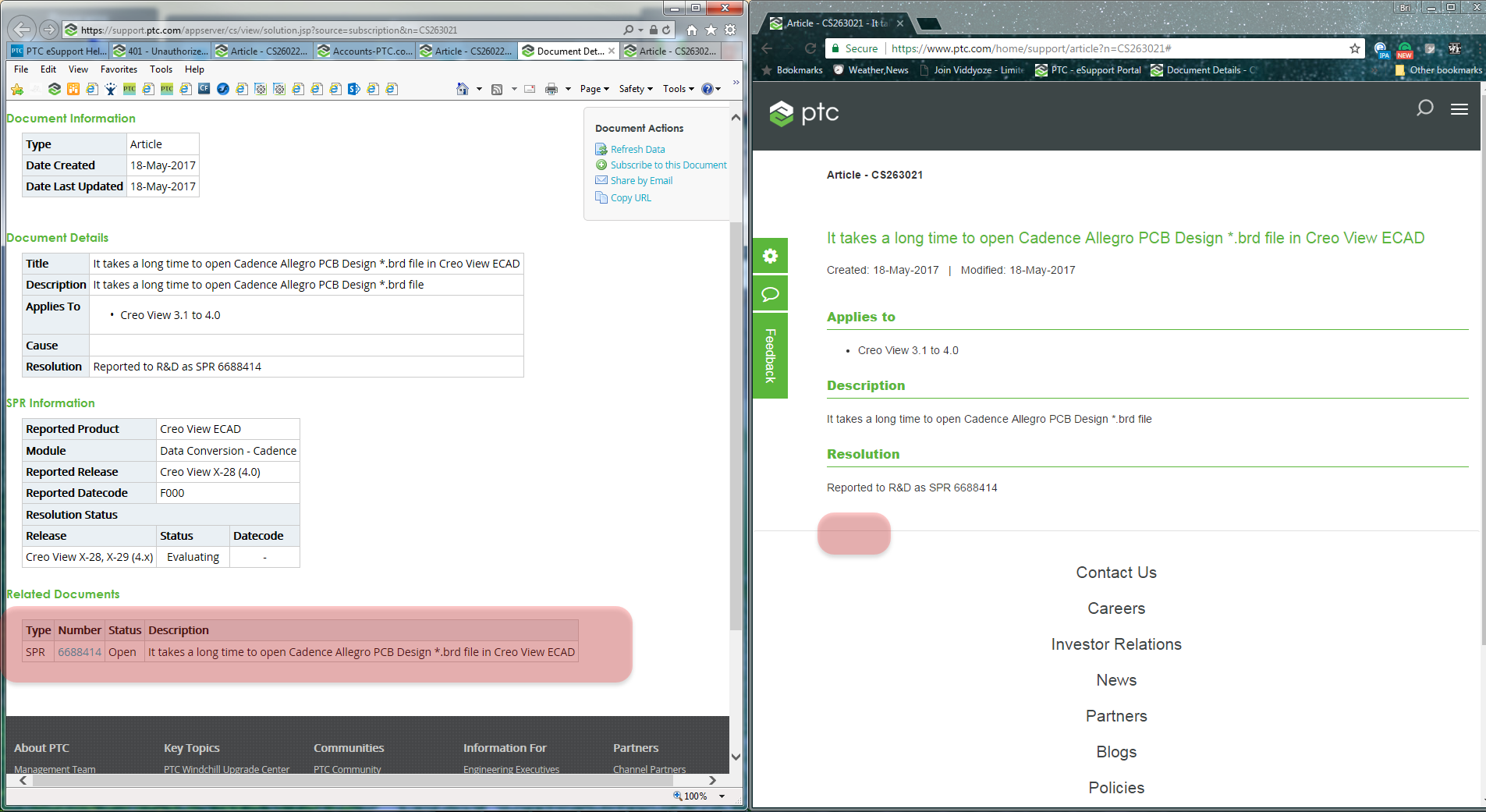Viewport: 1486px width, 812px height.
Task: Open the SharePoint shortcut in IE favorites bar
Action: click(x=353, y=89)
